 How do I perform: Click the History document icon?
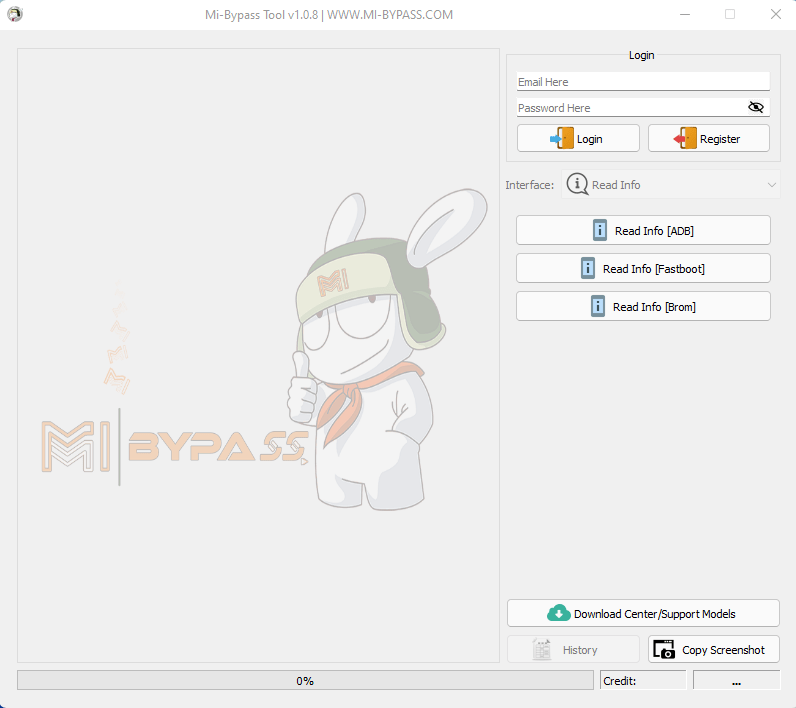pyautogui.click(x=542, y=649)
